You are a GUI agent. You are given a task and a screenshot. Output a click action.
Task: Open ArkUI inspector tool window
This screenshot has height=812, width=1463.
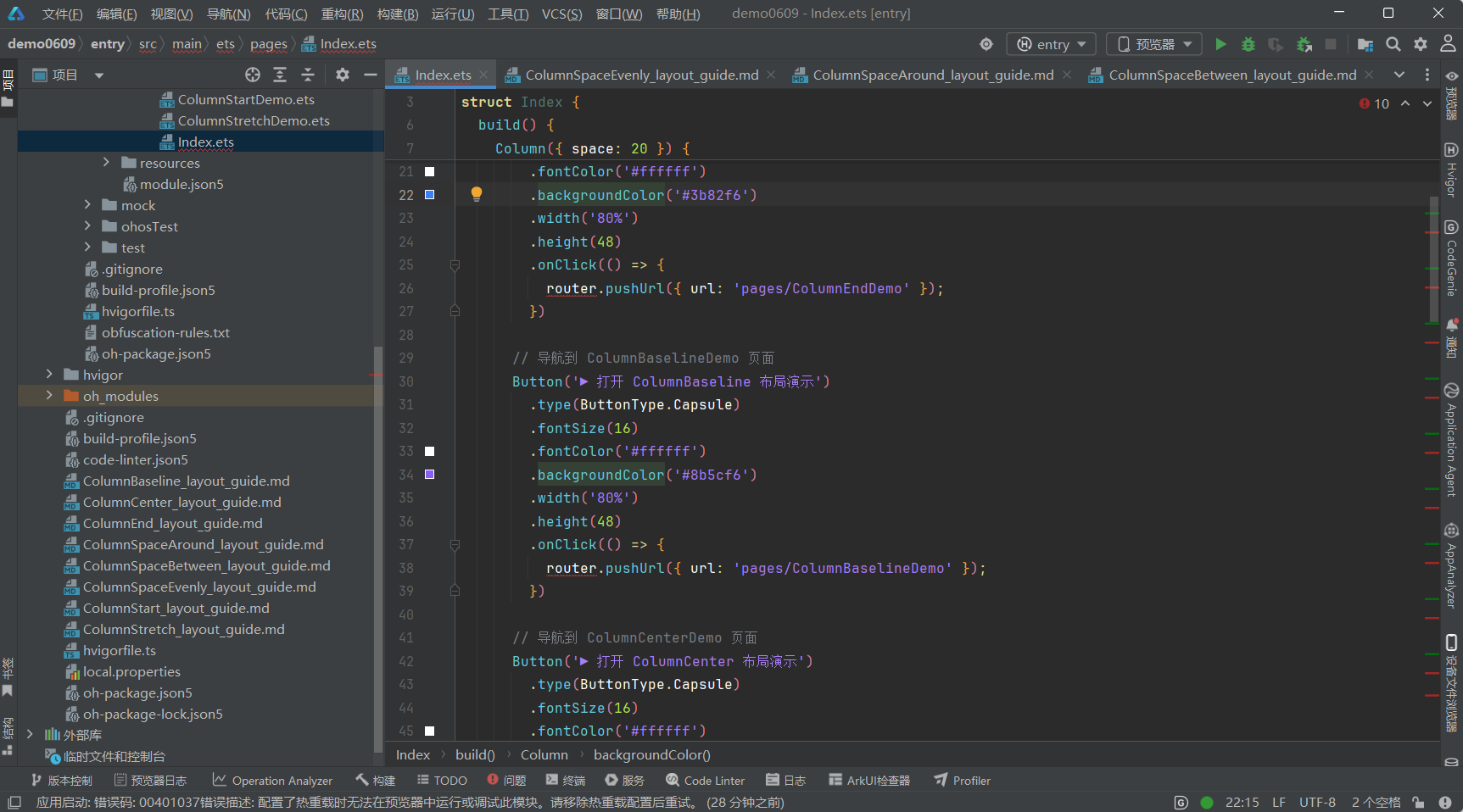tap(869, 781)
